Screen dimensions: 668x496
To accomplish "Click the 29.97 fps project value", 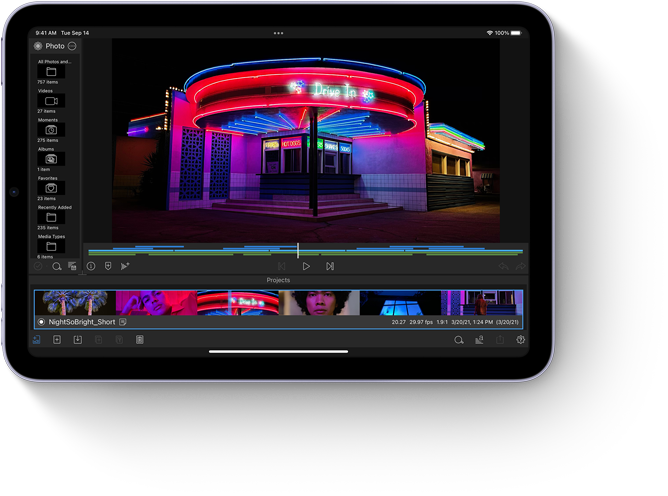I will (421, 322).
